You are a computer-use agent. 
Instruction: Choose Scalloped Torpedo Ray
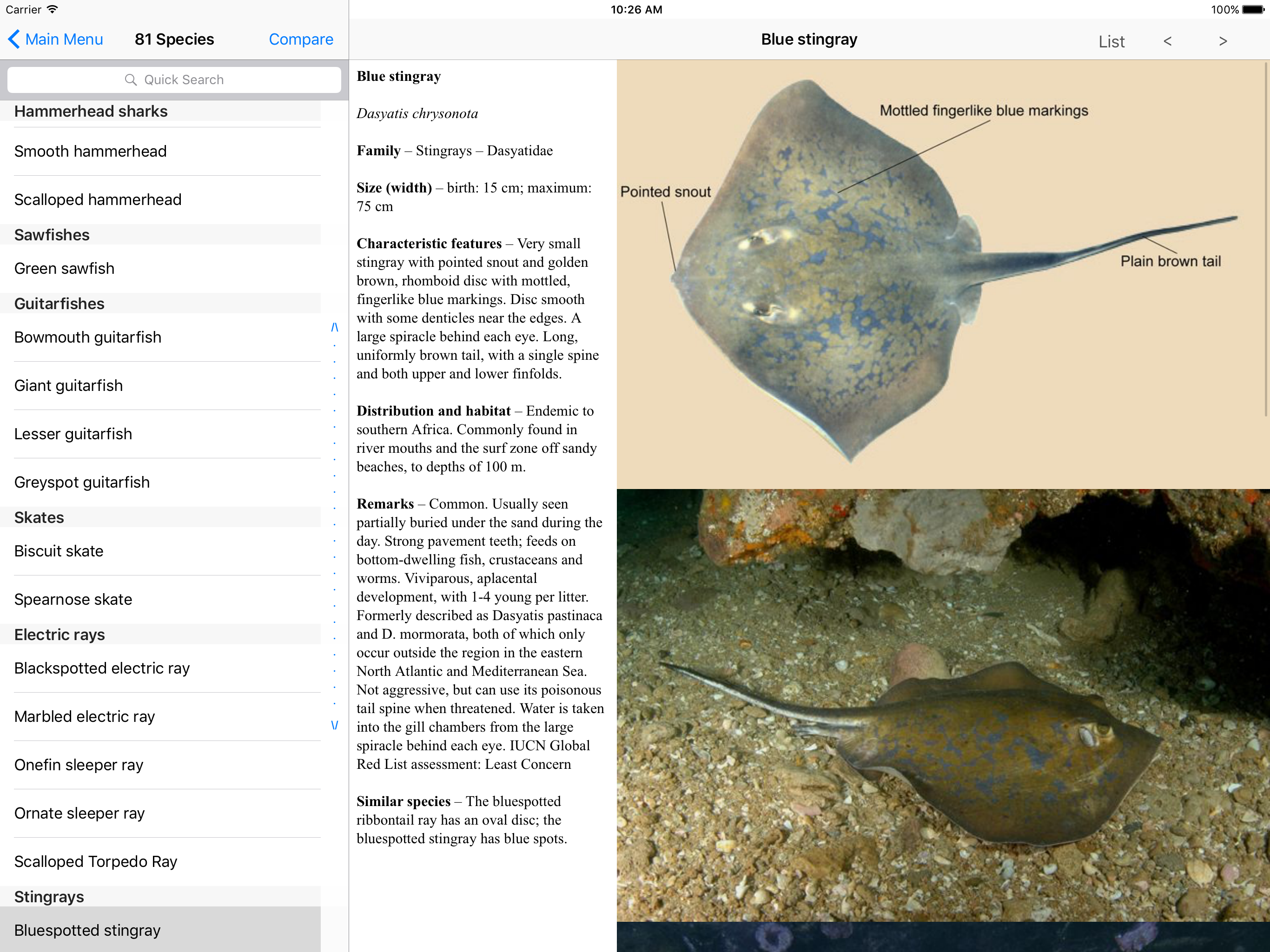coord(160,861)
